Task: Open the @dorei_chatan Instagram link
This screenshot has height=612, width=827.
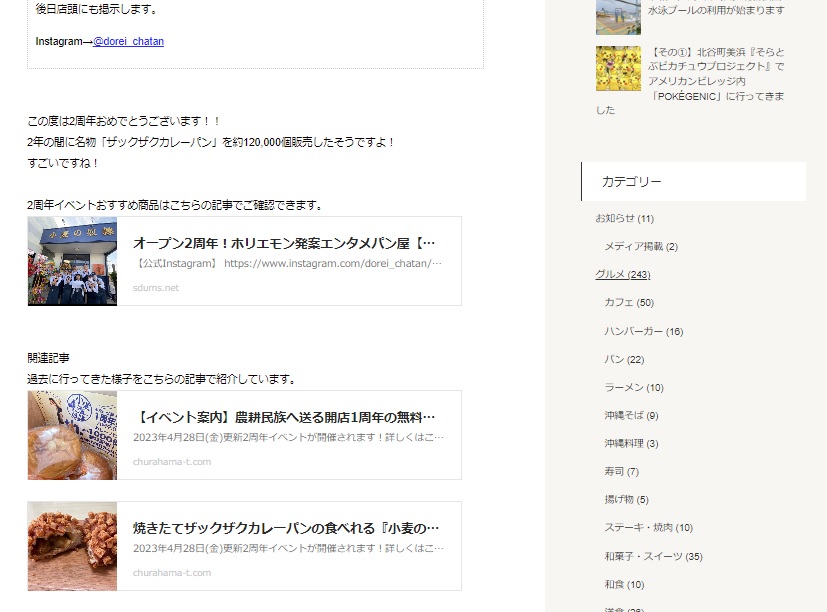Action: [128, 41]
